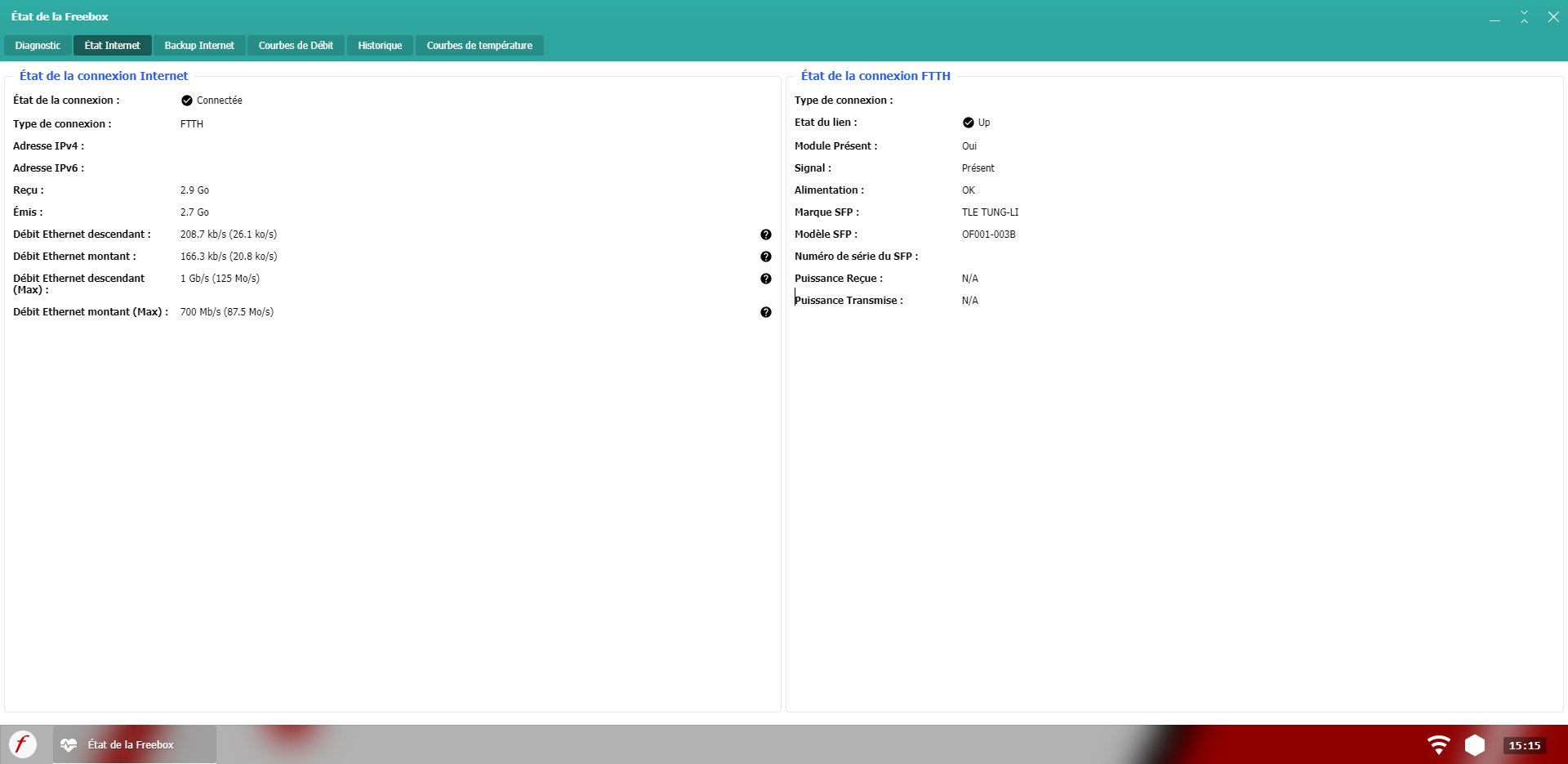The height and width of the screenshot is (764, 1568).
Task: Close the État de la Freebox window
Action: click(1553, 17)
